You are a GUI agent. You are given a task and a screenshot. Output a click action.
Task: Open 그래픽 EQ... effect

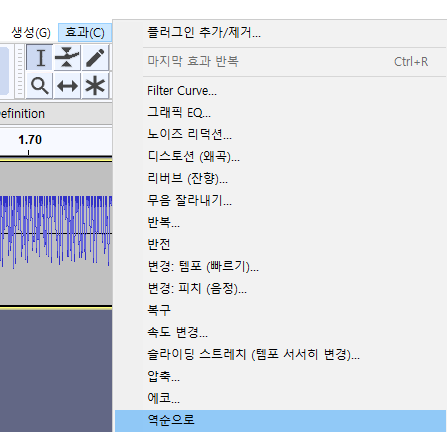pos(280,113)
